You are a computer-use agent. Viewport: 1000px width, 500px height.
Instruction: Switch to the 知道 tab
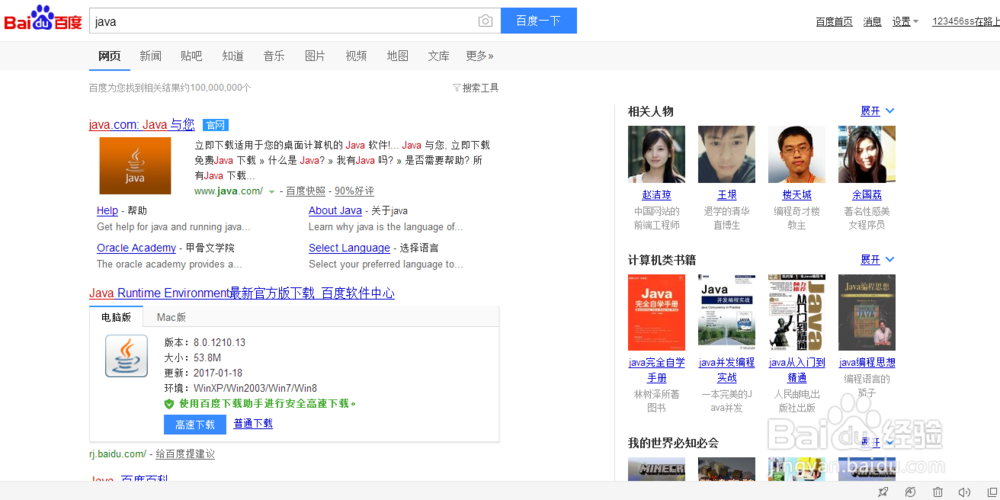pos(233,56)
